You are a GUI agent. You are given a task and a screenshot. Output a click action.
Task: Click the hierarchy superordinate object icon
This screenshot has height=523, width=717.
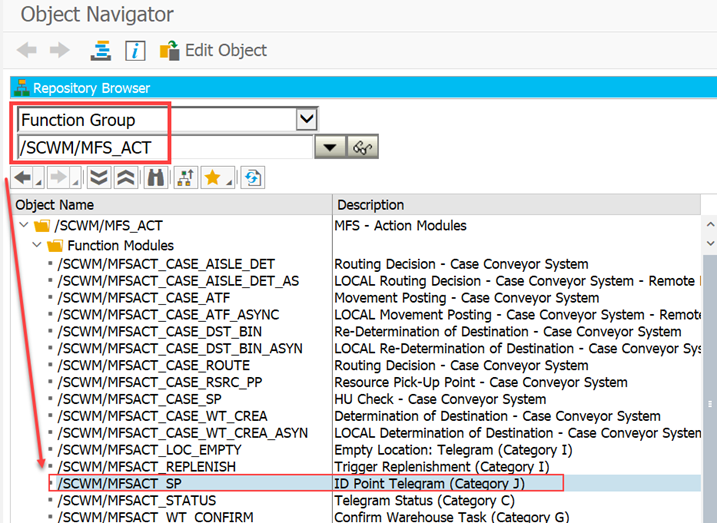click(x=186, y=177)
